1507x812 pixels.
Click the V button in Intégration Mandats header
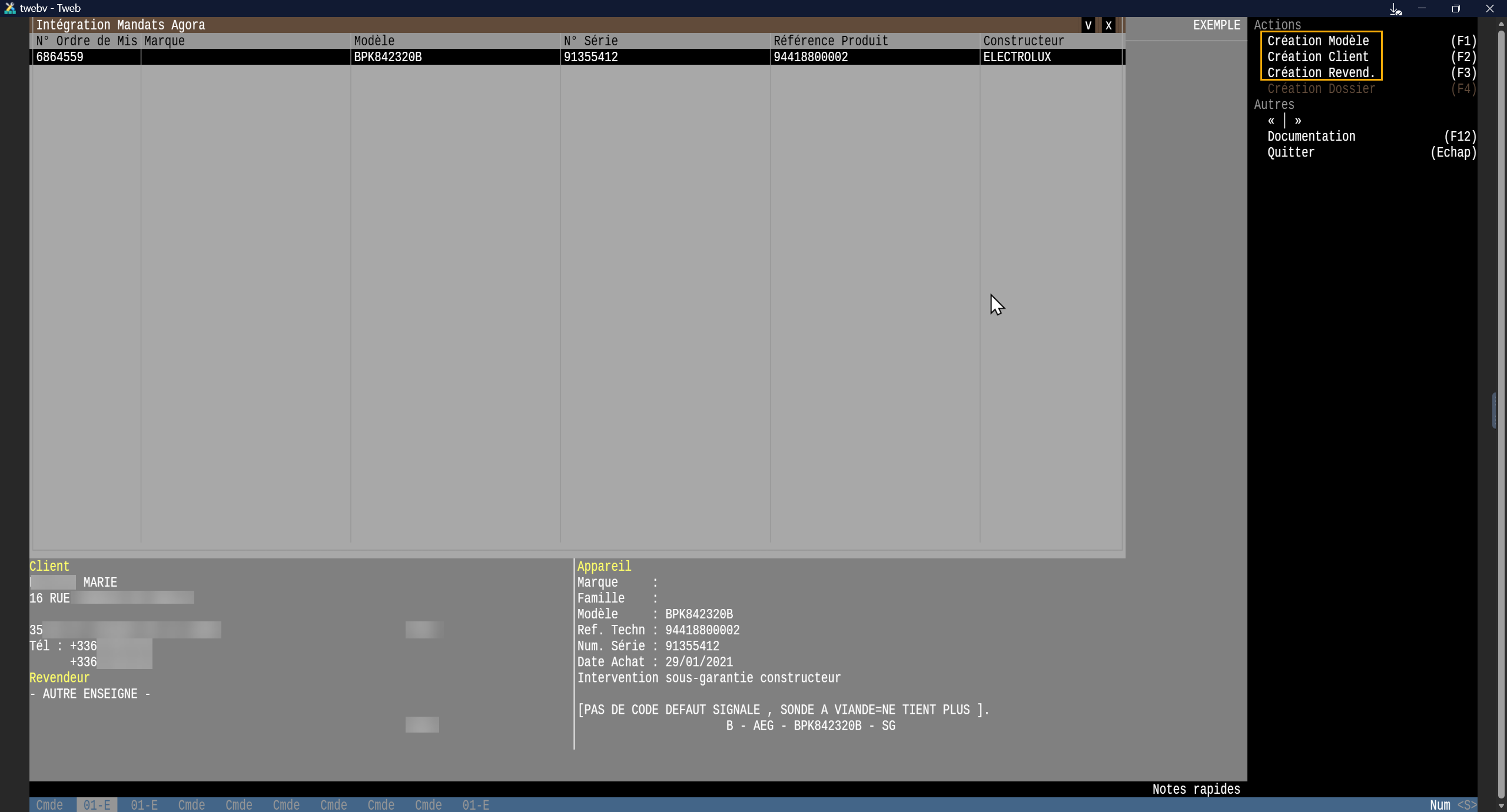1088,25
